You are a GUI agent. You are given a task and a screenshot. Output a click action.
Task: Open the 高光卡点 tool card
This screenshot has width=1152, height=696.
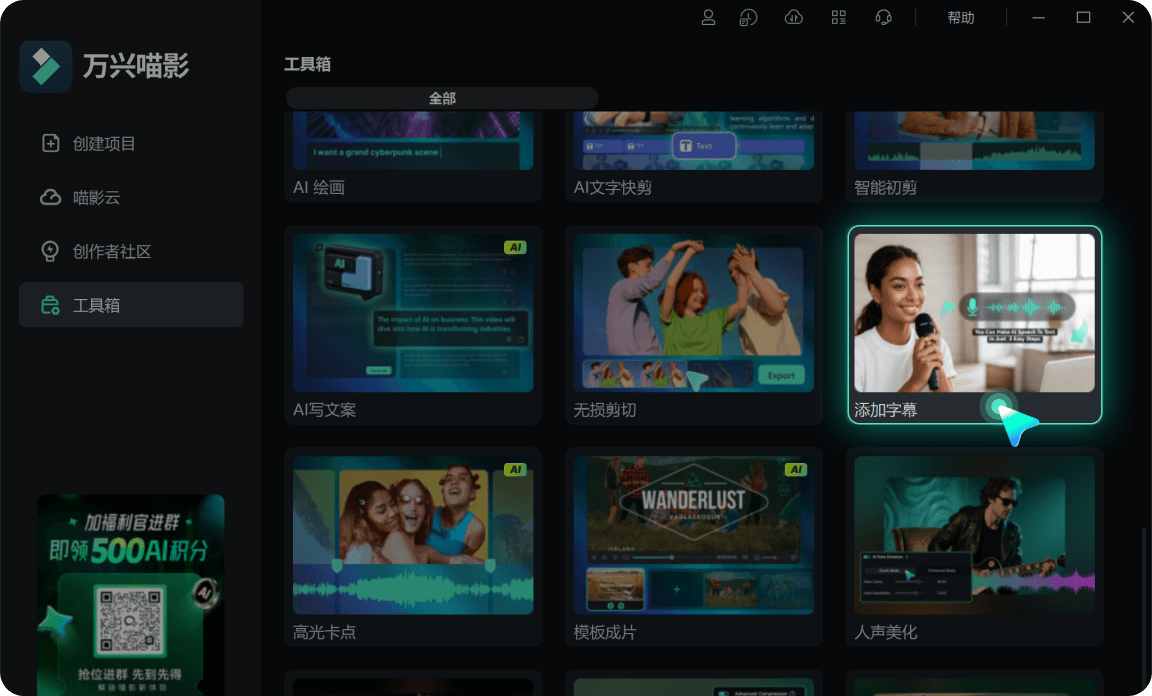[x=413, y=548]
